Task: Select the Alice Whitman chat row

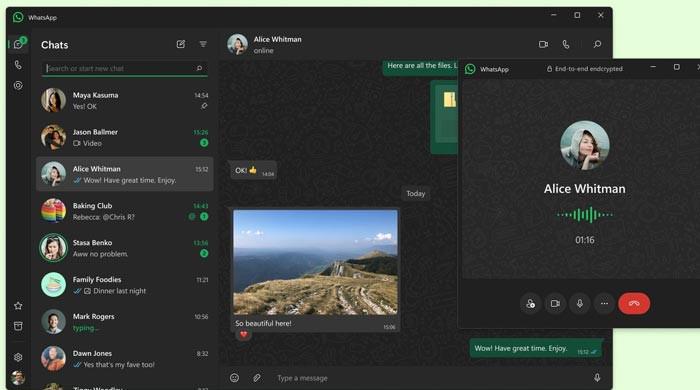Action: coord(125,174)
